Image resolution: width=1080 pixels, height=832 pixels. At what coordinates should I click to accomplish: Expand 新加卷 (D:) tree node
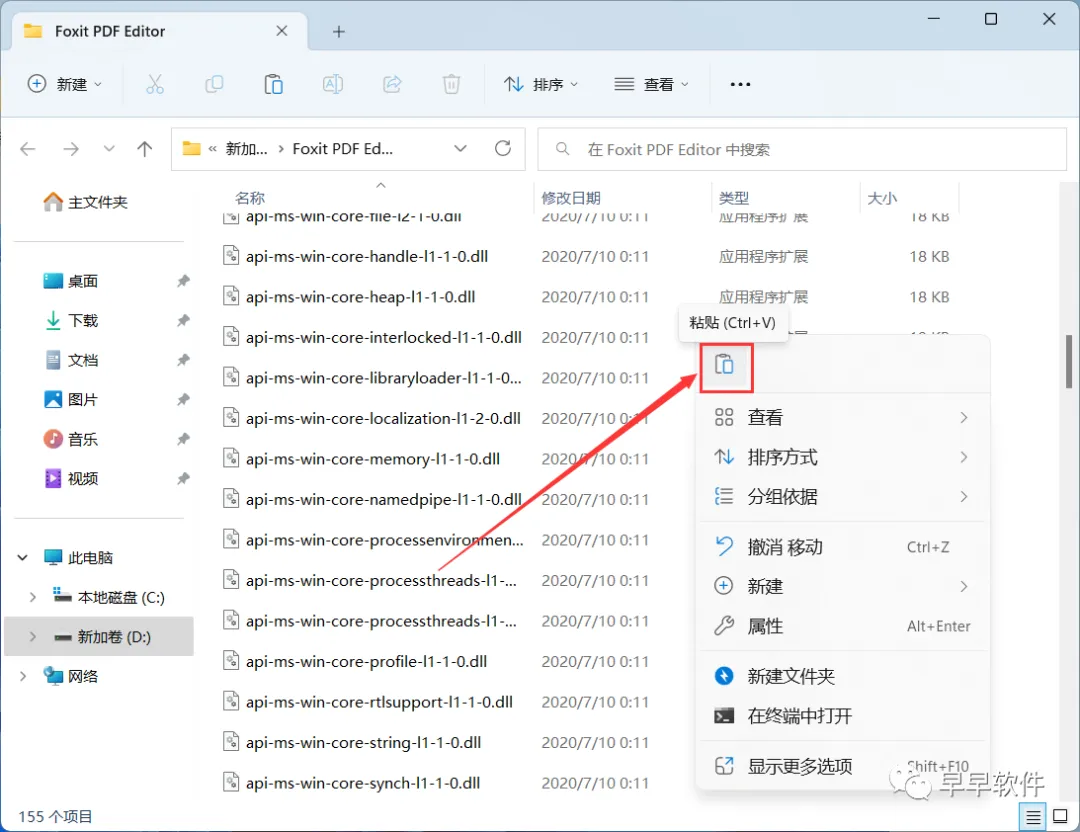point(32,637)
